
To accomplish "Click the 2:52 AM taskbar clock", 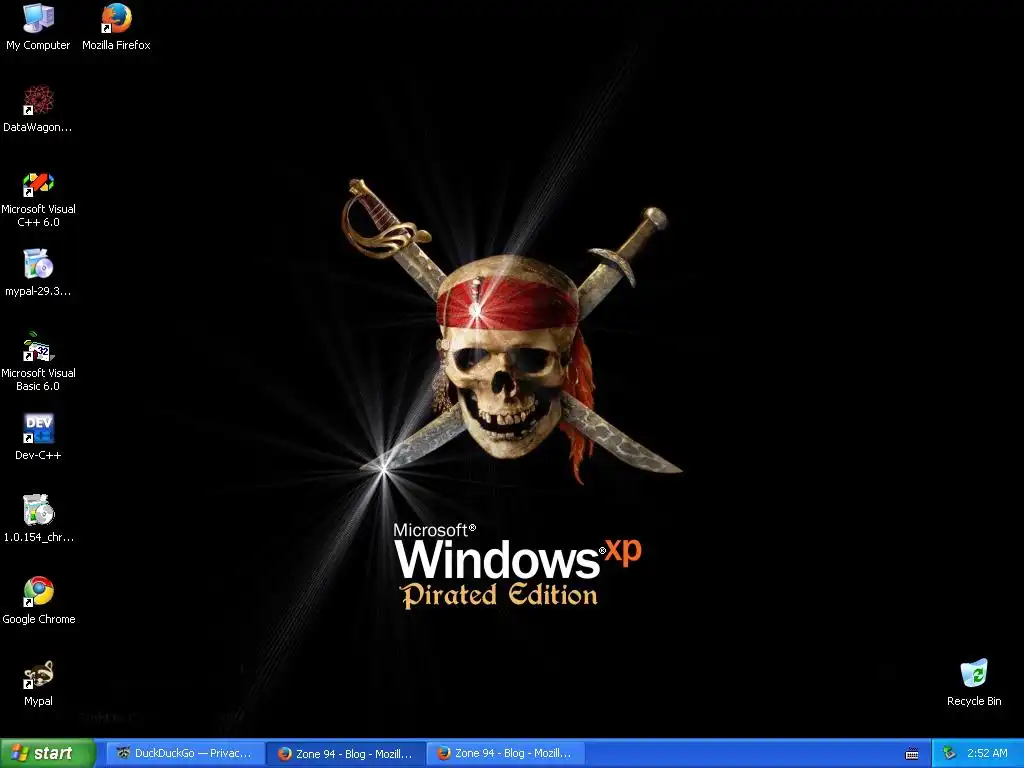I will point(987,754).
